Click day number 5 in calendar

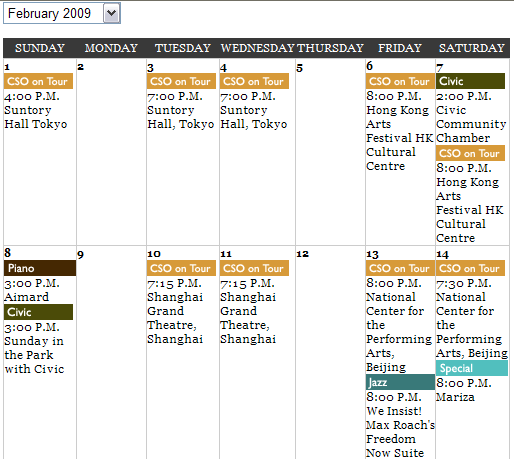pyautogui.click(x=299, y=68)
